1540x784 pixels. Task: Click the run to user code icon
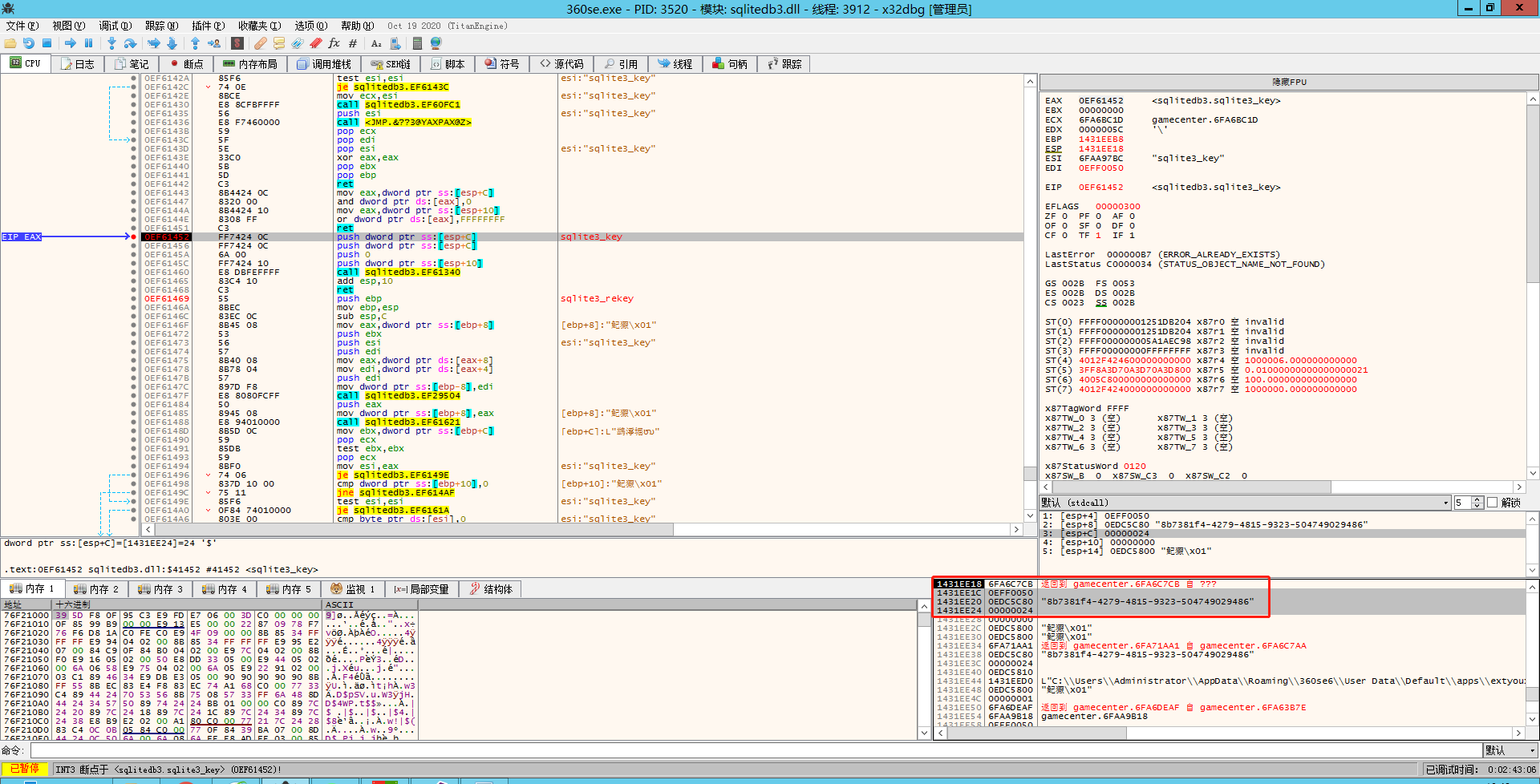[213, 43]
